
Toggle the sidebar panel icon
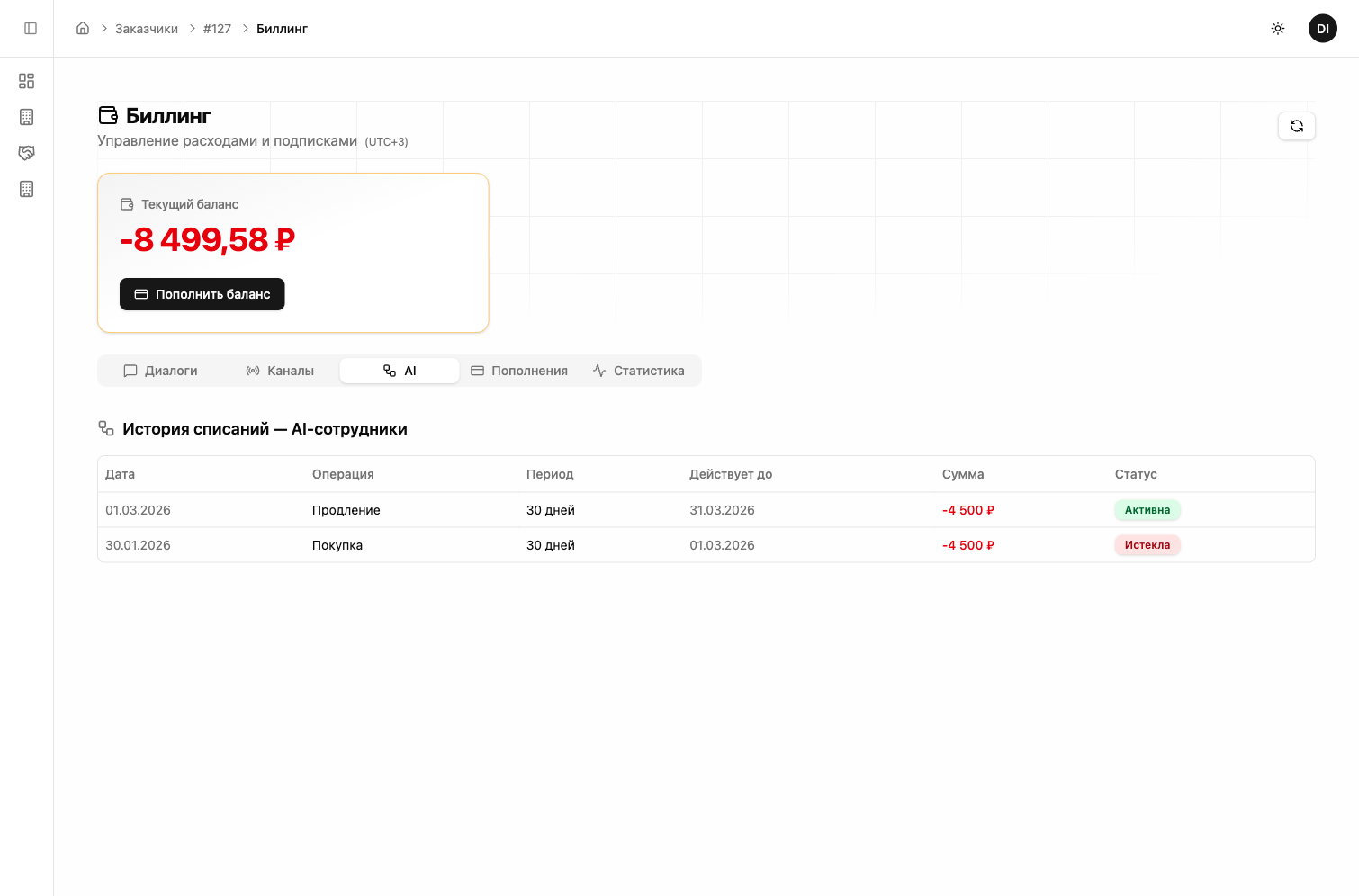click(x=31, y=29)
